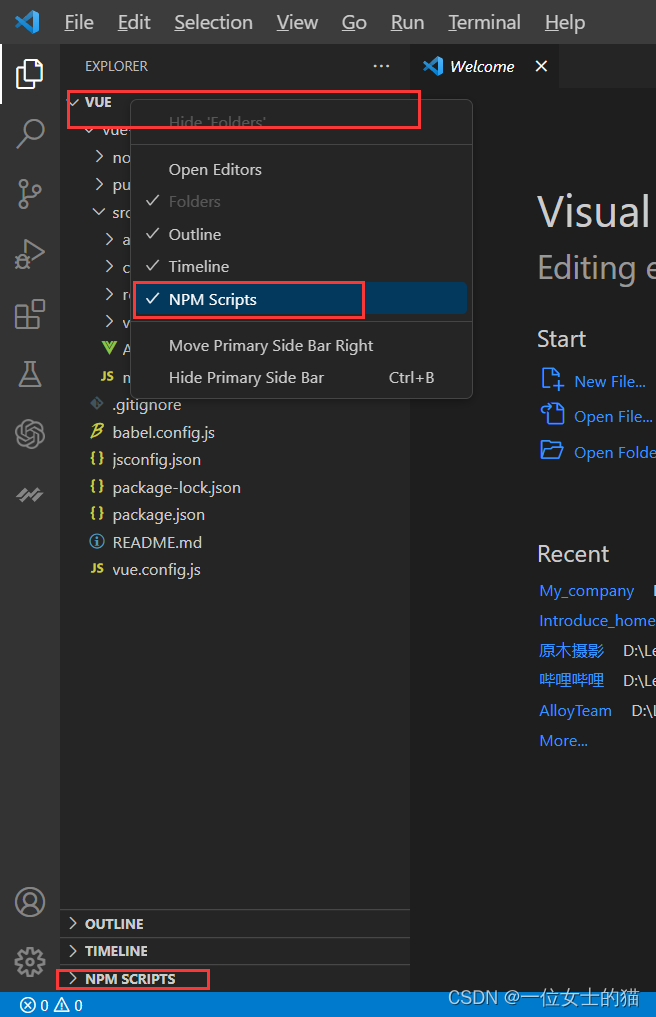Switch to the Welcome tab
The width and height of the screenshot is (656, 1017).
pos(482,66)
